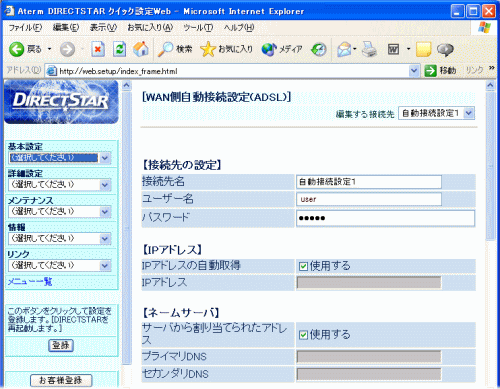
Task: Click the Mail envelope toolbar icon
Action: point(344,50)
